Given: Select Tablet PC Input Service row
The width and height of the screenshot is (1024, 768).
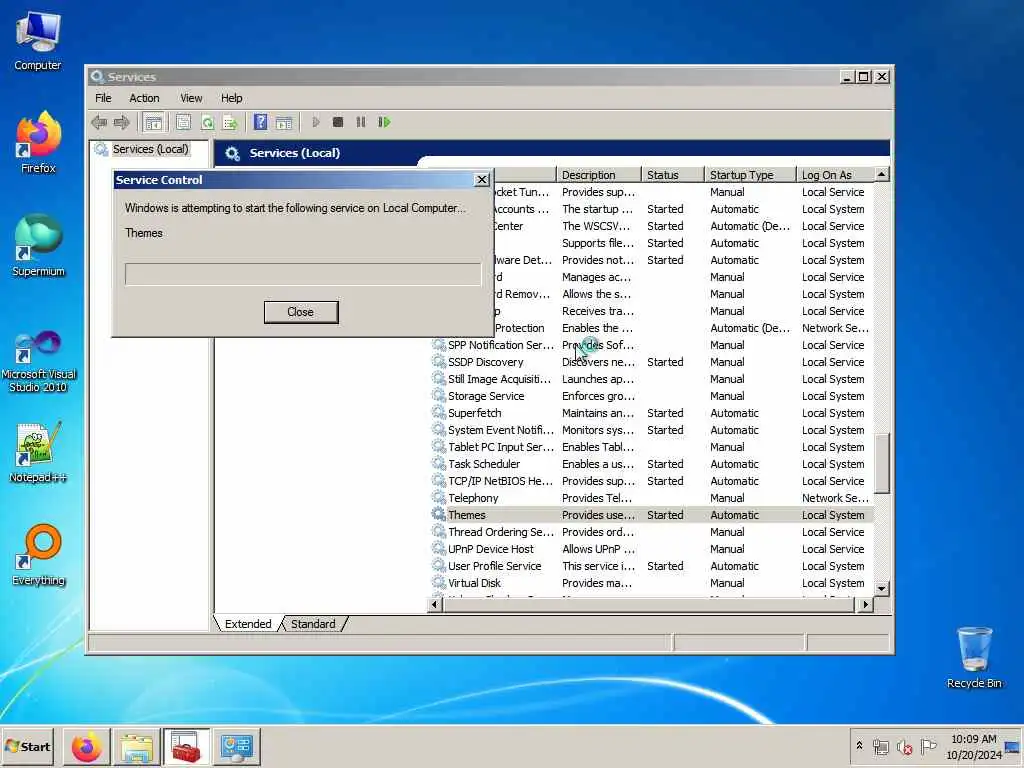Looking at the screenshot, I should click(651, 447).
